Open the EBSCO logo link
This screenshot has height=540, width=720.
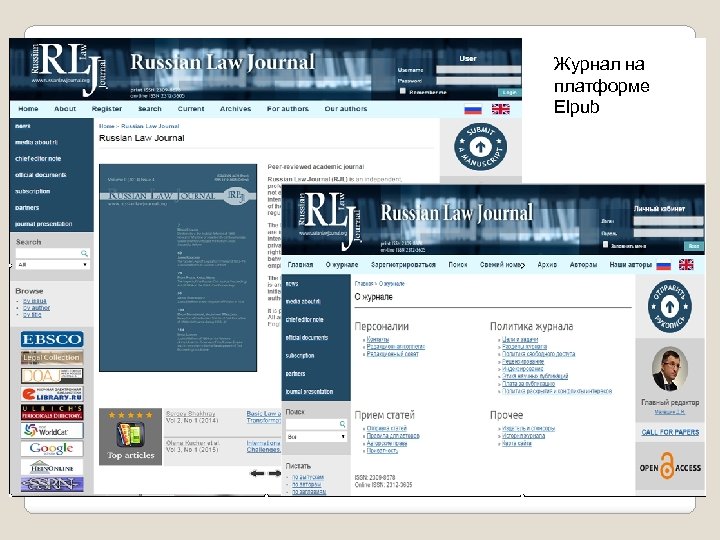point(52,339)
